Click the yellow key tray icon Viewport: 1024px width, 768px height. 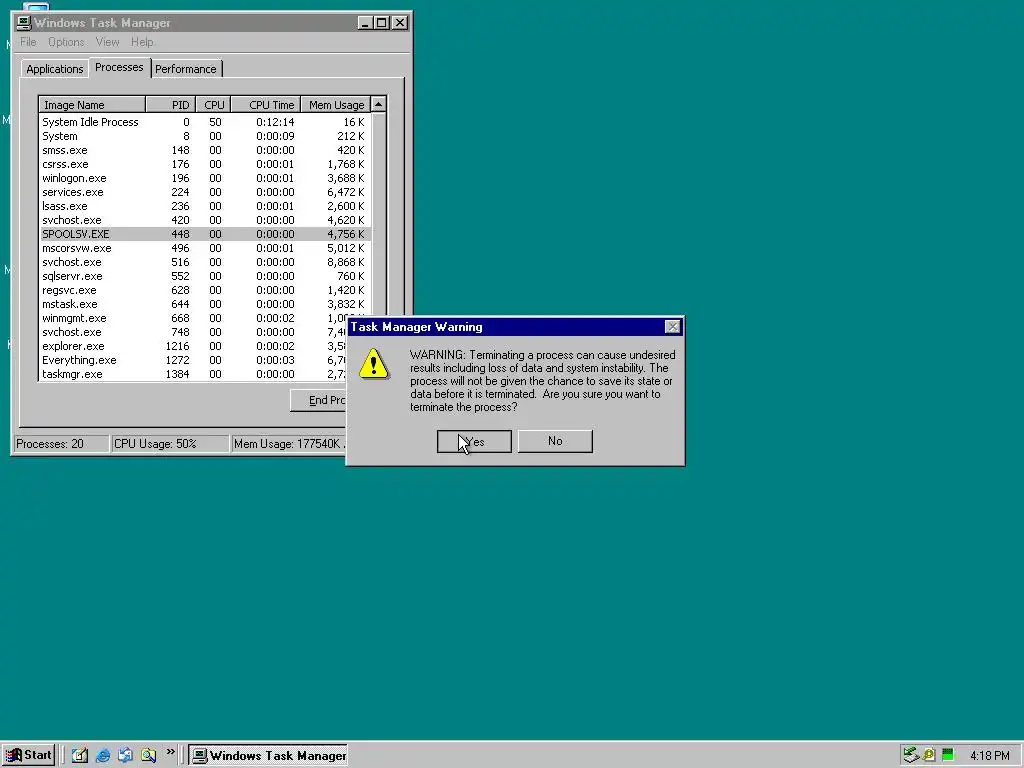[929, 756]
